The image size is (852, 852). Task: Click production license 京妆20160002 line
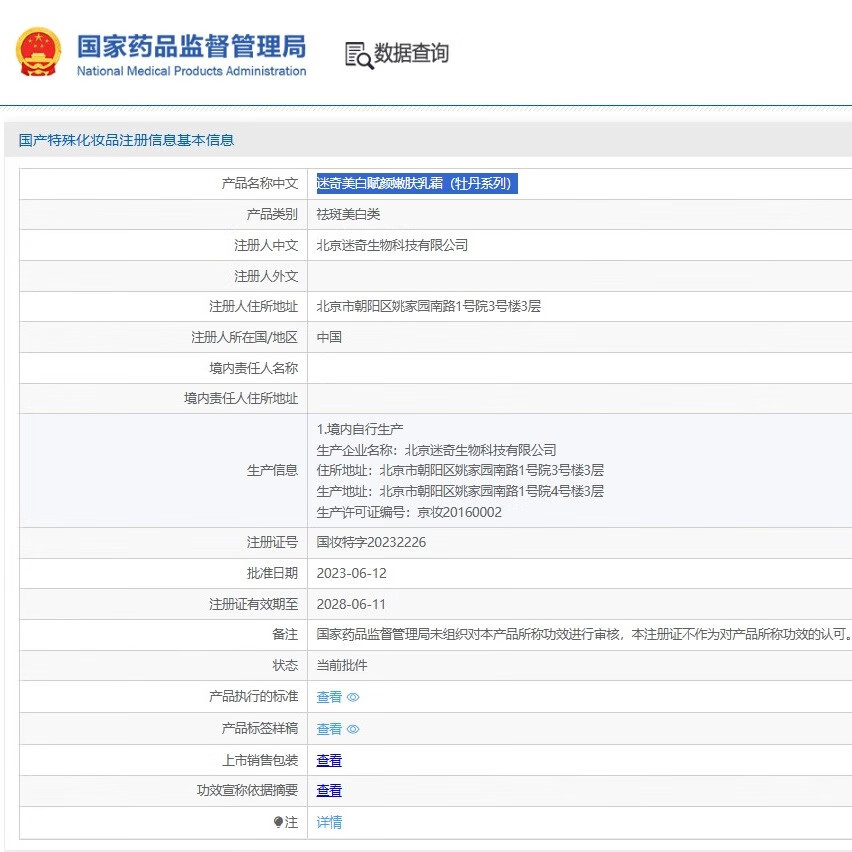pos(409,512)
